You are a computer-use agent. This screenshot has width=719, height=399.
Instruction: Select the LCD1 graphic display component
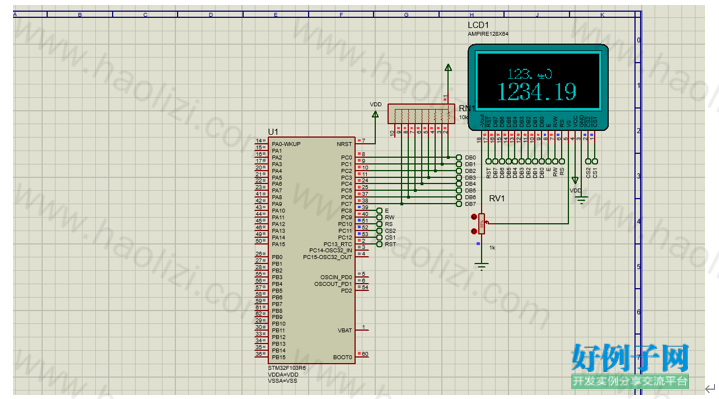(x=538, y=87)
